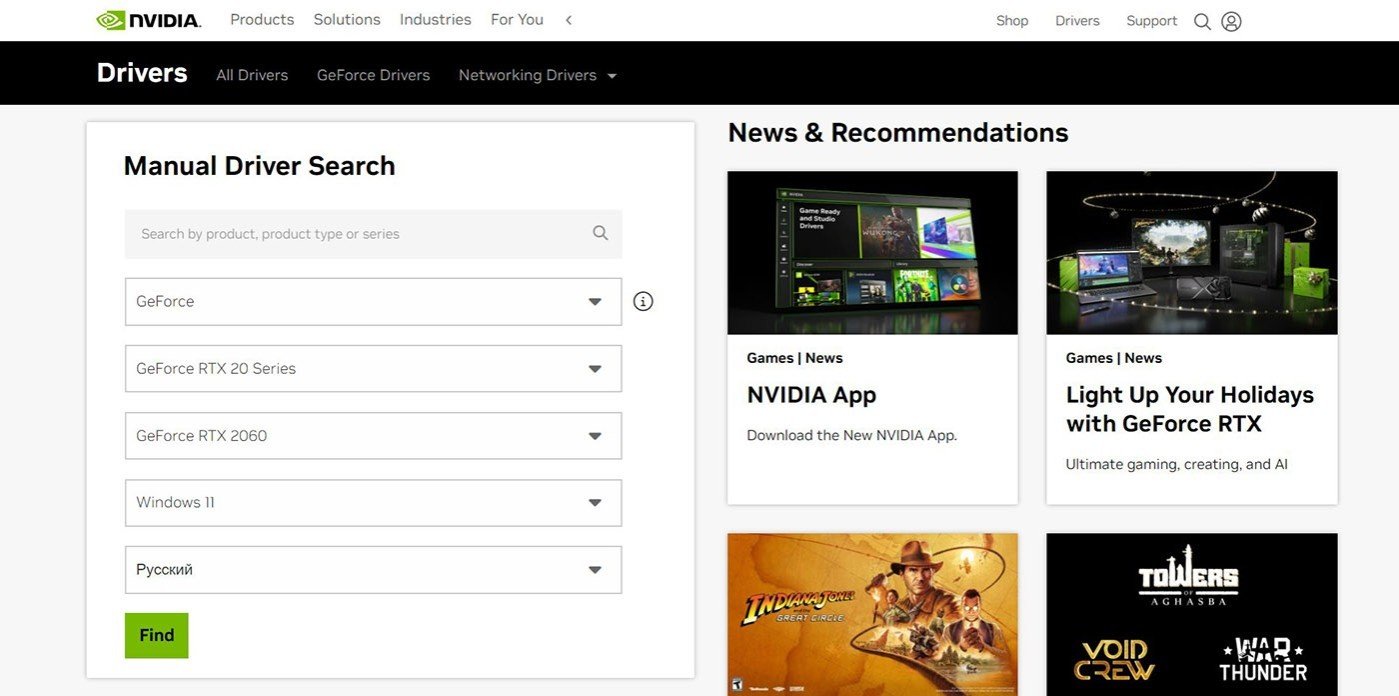Open the site search magnifier icon
The image size is (1399, 696).
(1202, 21)
